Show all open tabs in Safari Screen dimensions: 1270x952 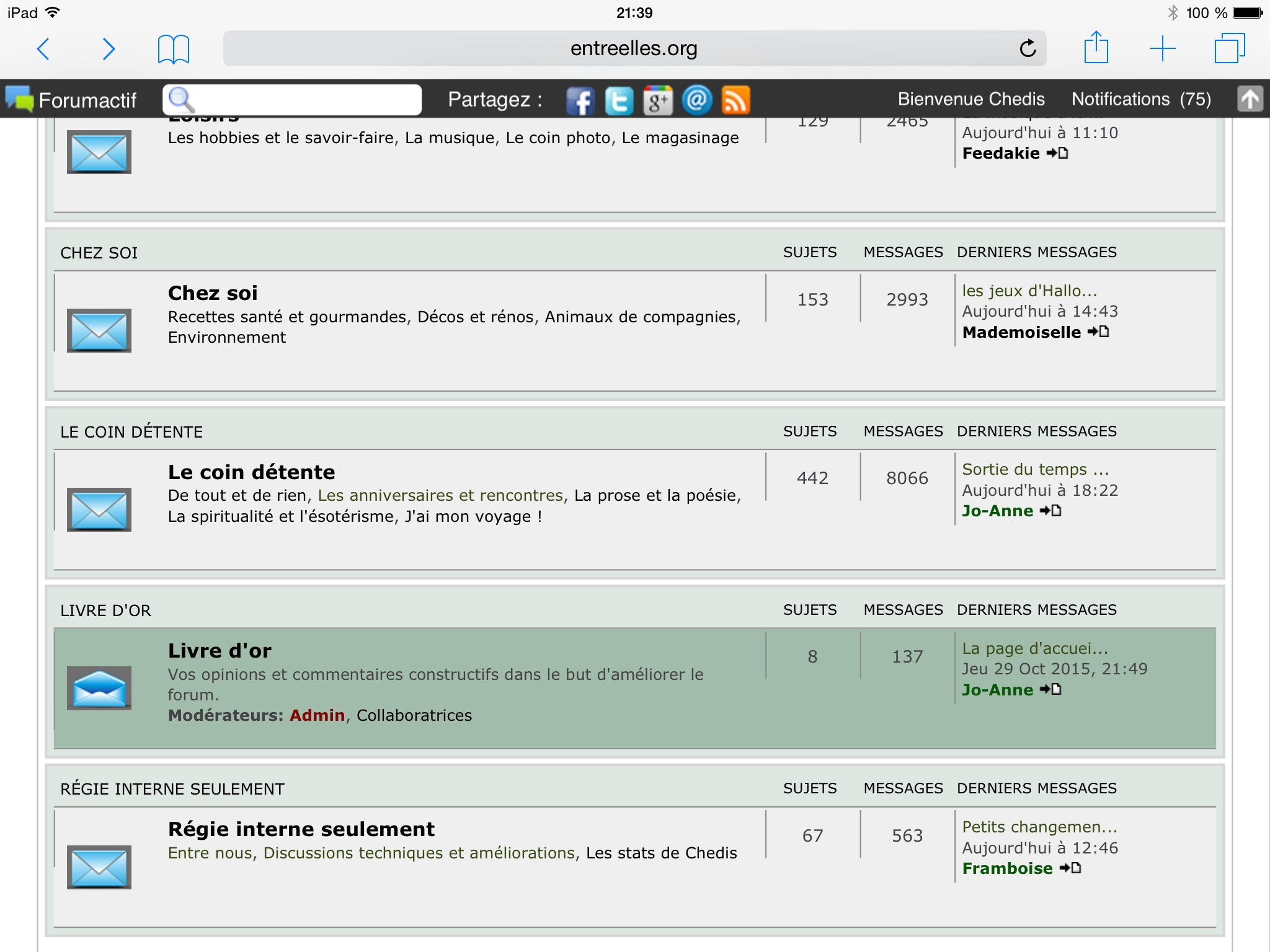[x=1229, y=48]
